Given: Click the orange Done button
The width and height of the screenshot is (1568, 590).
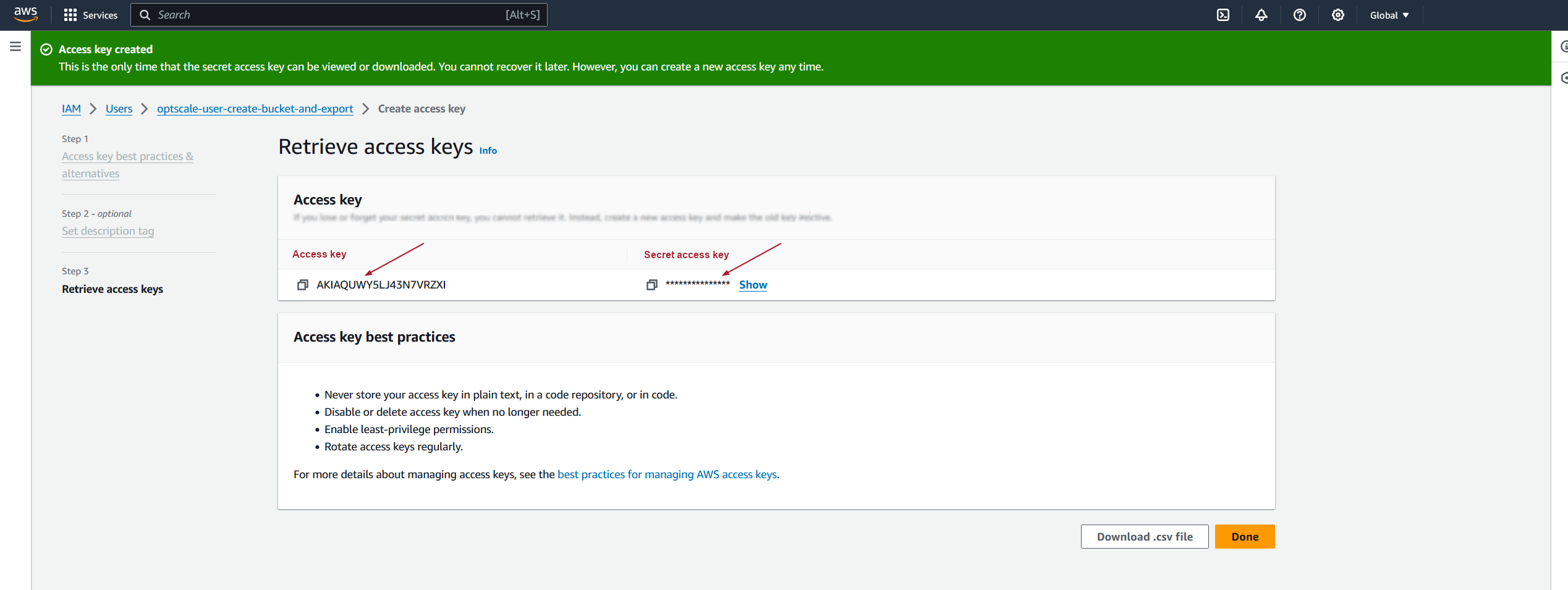Looking at the screenshot, I should point(1244,537).
